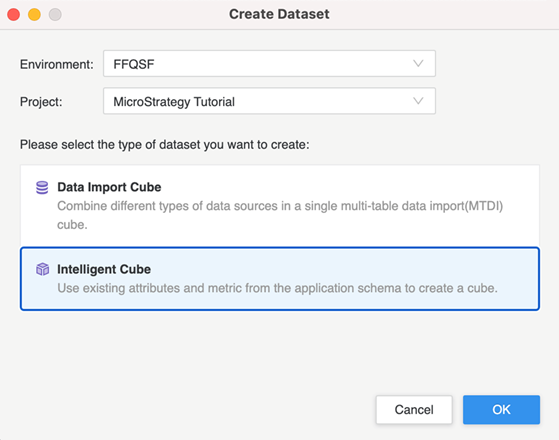
Task: Select the Data Import Cube option
Action: pos(280,206)
